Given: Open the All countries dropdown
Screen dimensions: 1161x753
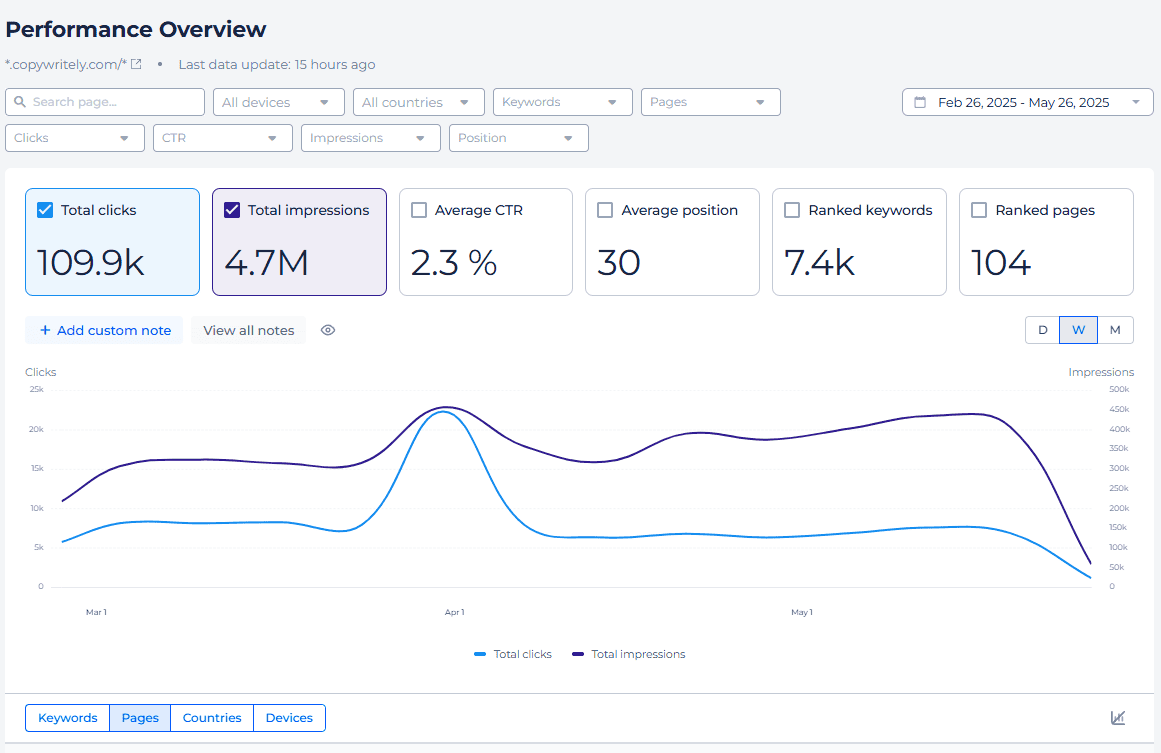Looking at the screenshot, I should [418, 101].
